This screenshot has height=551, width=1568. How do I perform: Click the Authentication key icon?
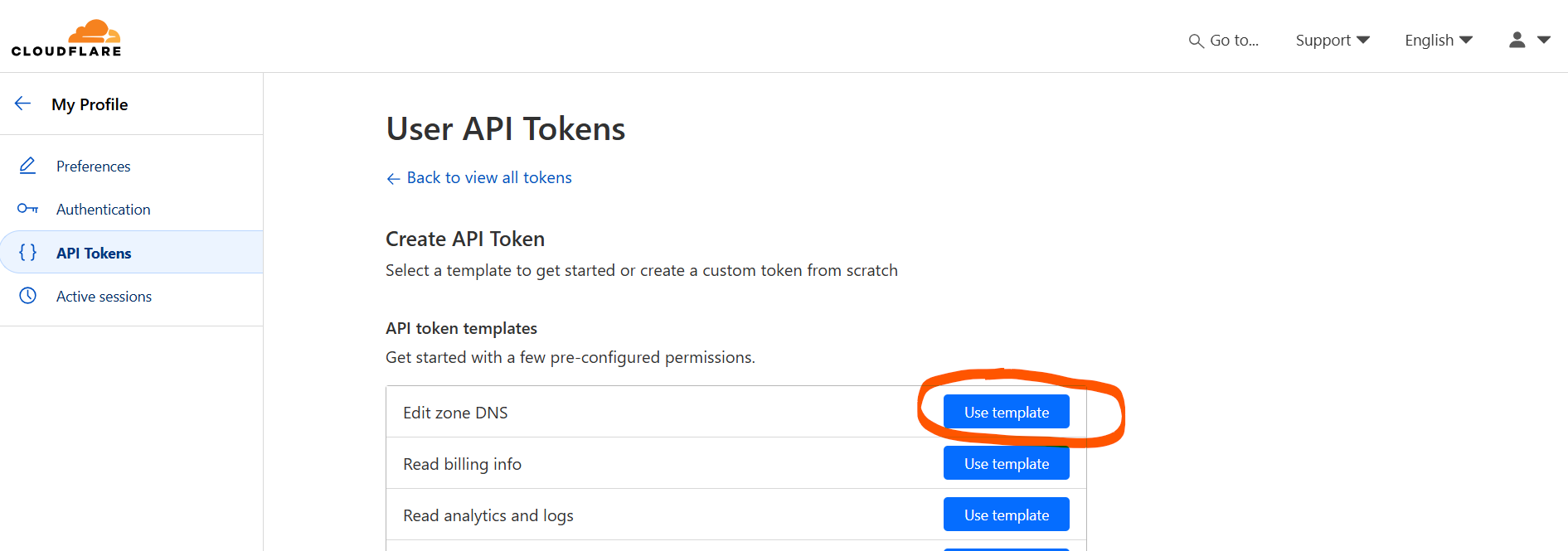coord(27,209)
